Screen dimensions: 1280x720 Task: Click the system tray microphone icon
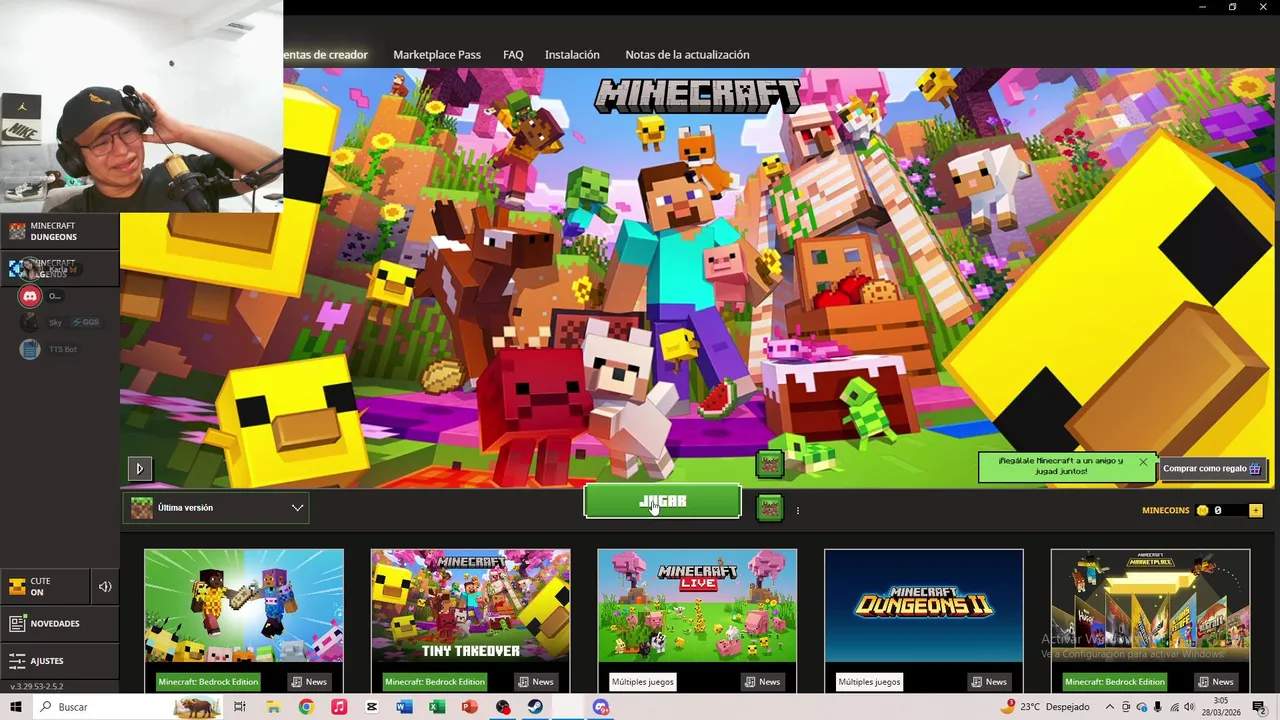[1158, 707]
